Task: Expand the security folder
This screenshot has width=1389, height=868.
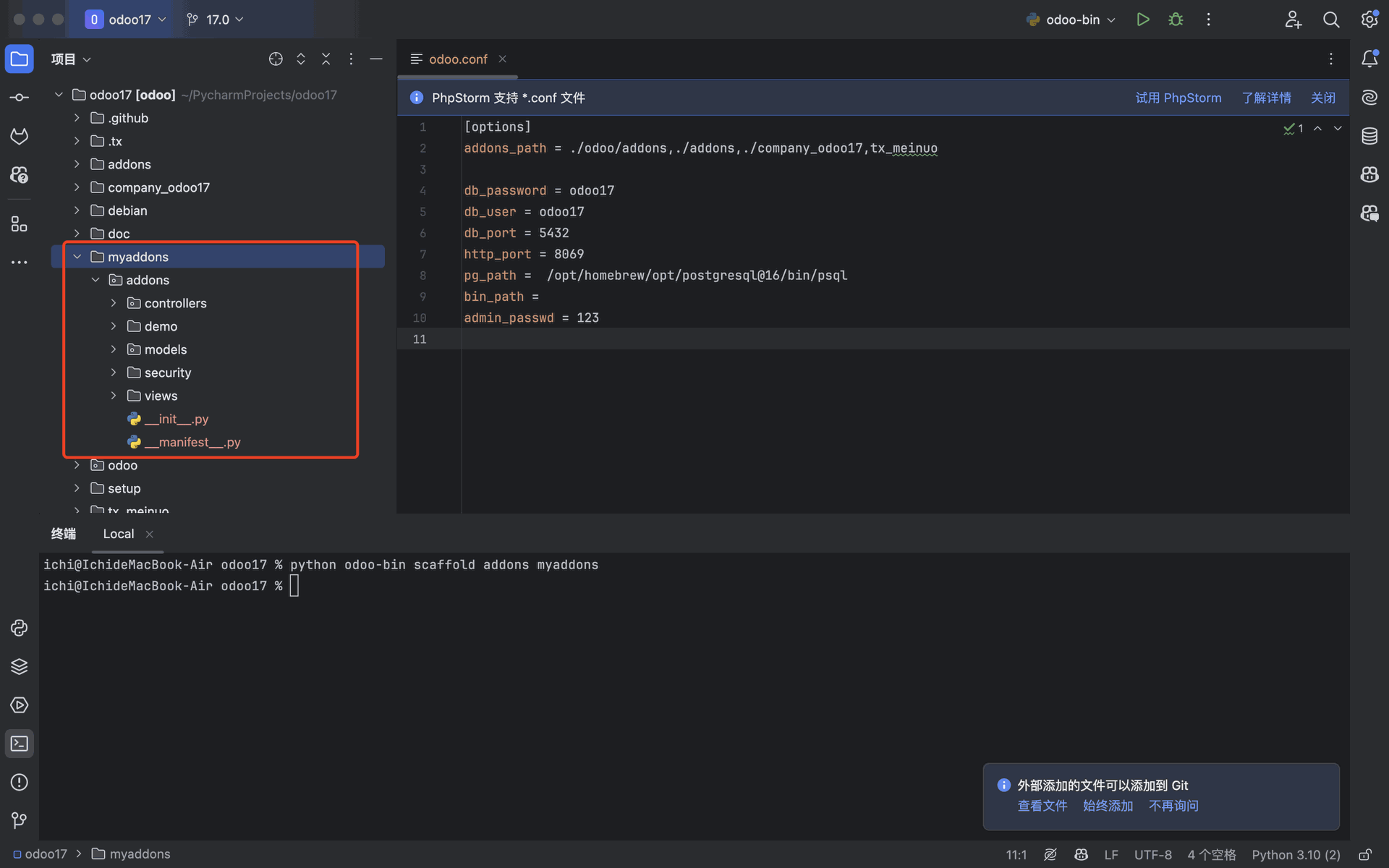Action: click(x=114, y=373)
